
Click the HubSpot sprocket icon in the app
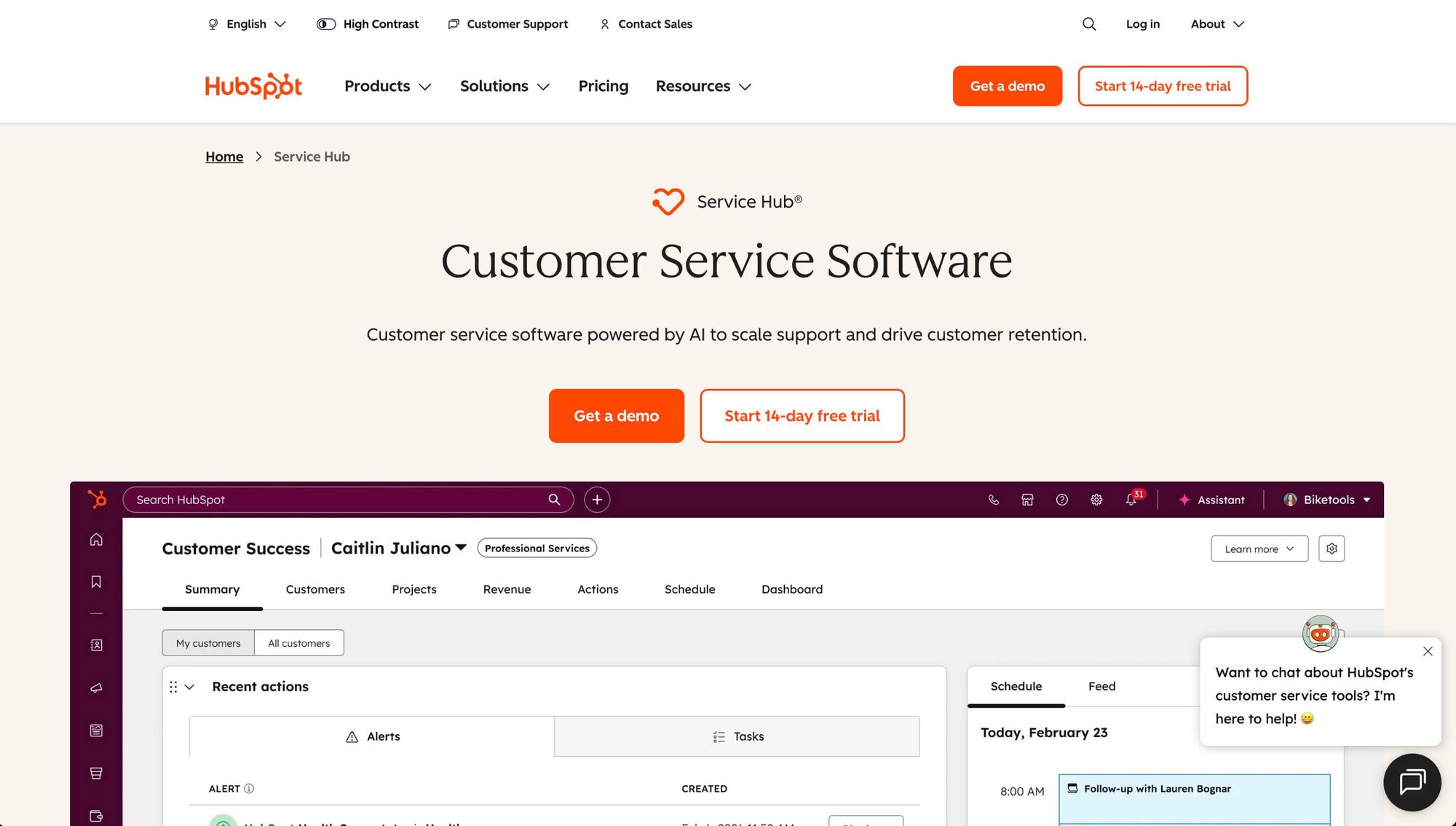[97, 499]
